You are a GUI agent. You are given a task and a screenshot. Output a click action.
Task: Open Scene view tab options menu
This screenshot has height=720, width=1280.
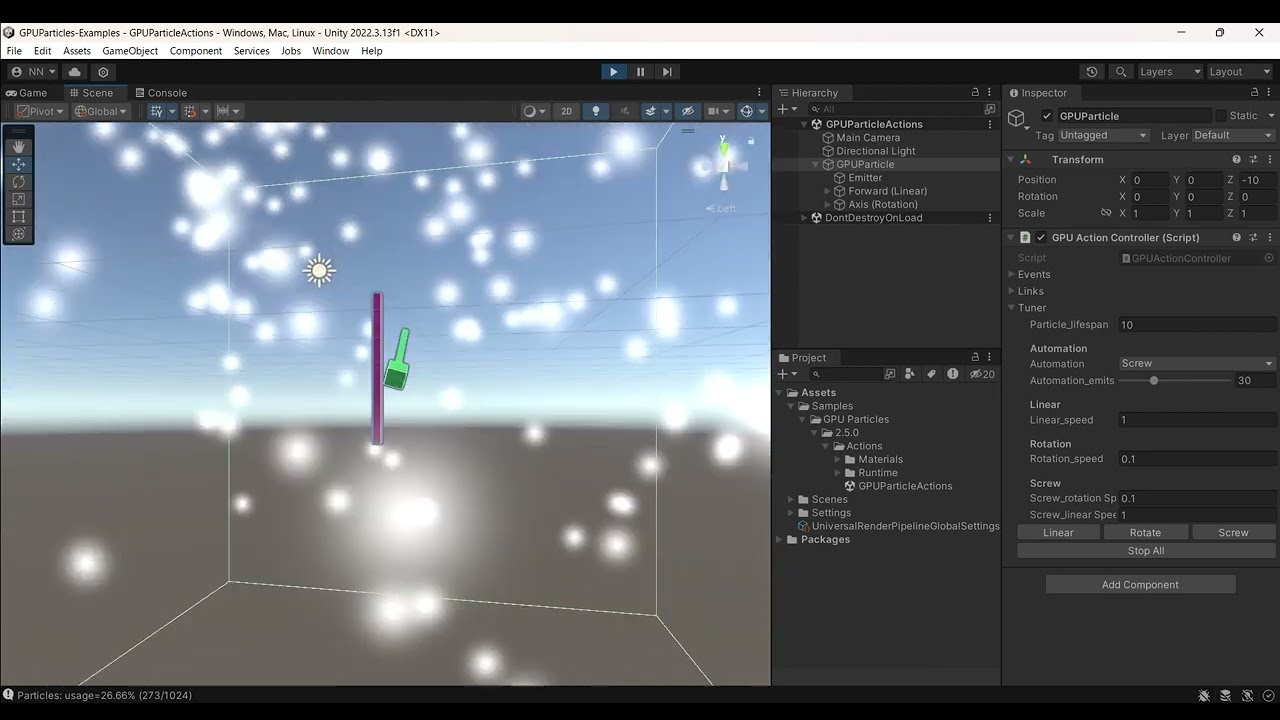coord(759,92)
